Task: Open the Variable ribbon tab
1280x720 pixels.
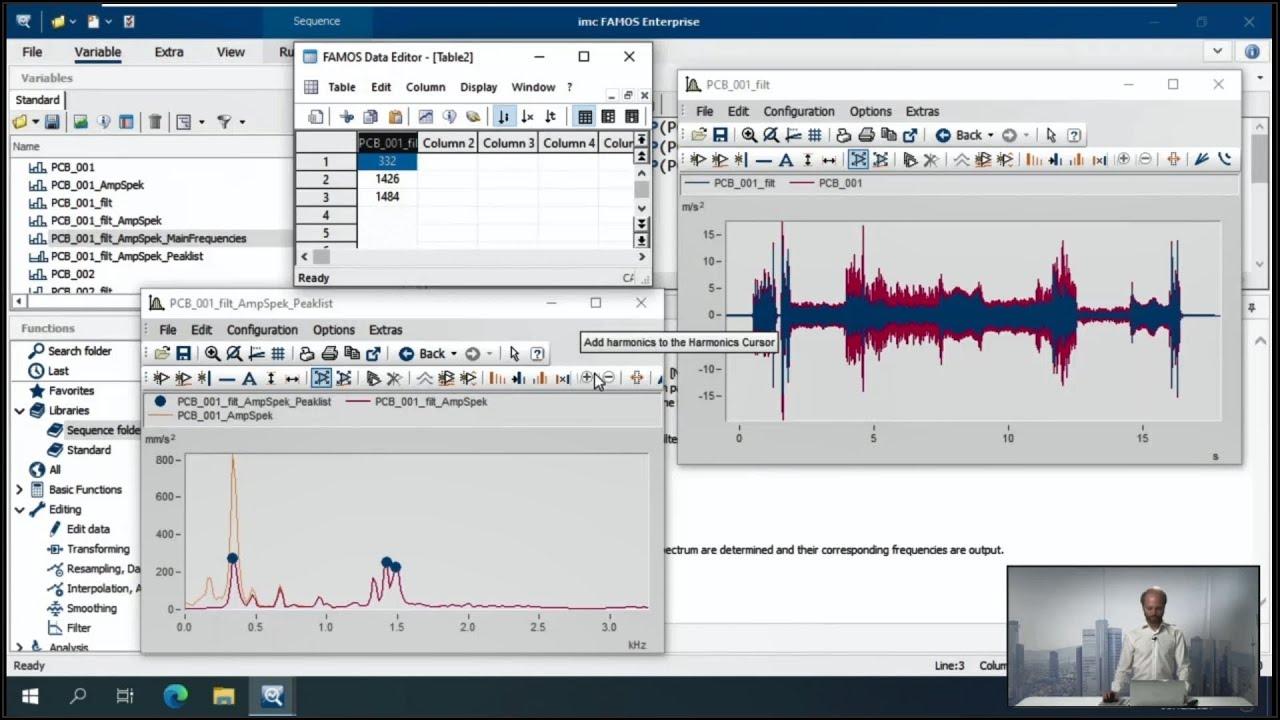Action: [x=97, y=52]
